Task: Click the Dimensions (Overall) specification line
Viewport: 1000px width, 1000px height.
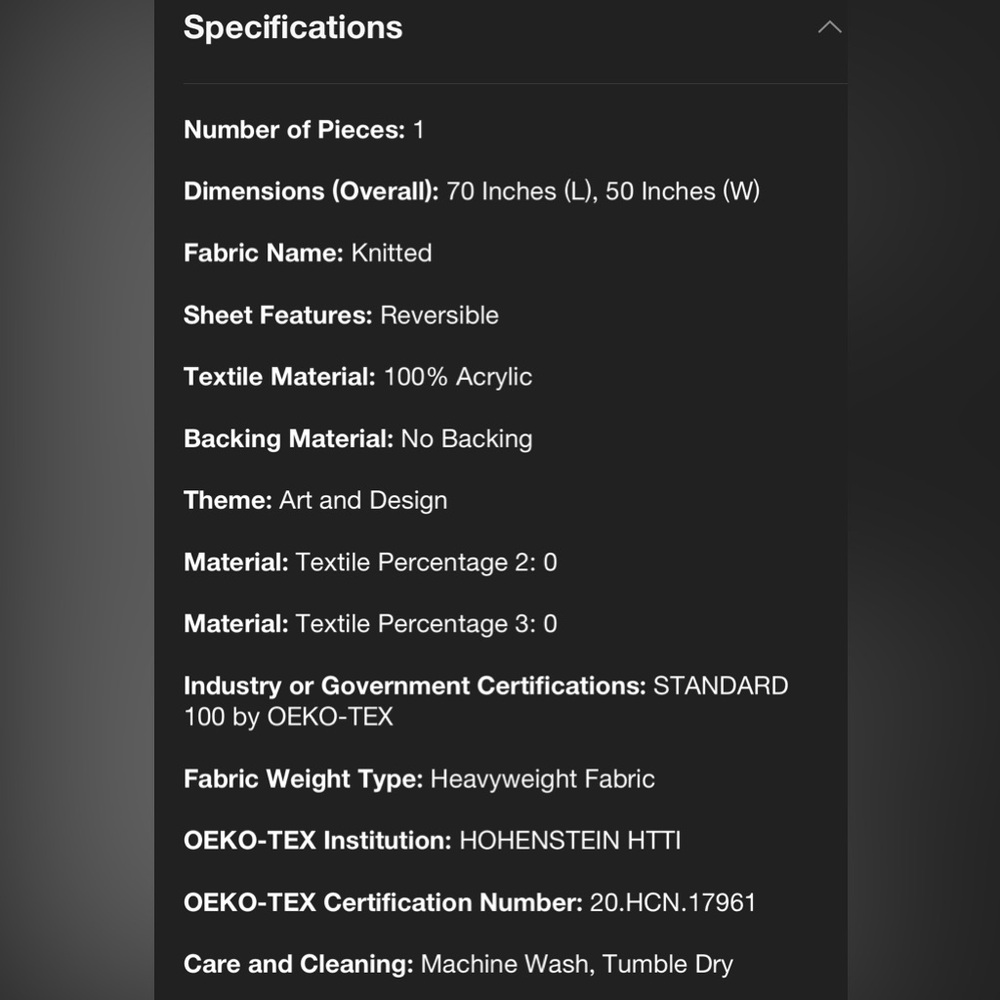Action: click(471, 191)
